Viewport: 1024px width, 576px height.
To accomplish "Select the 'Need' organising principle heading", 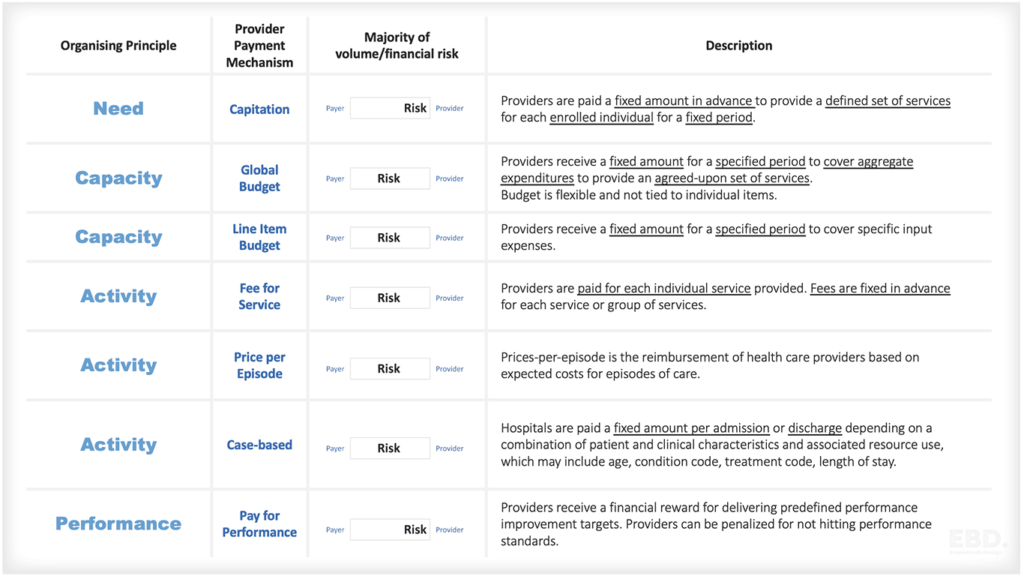I will [x=118, y=109].
